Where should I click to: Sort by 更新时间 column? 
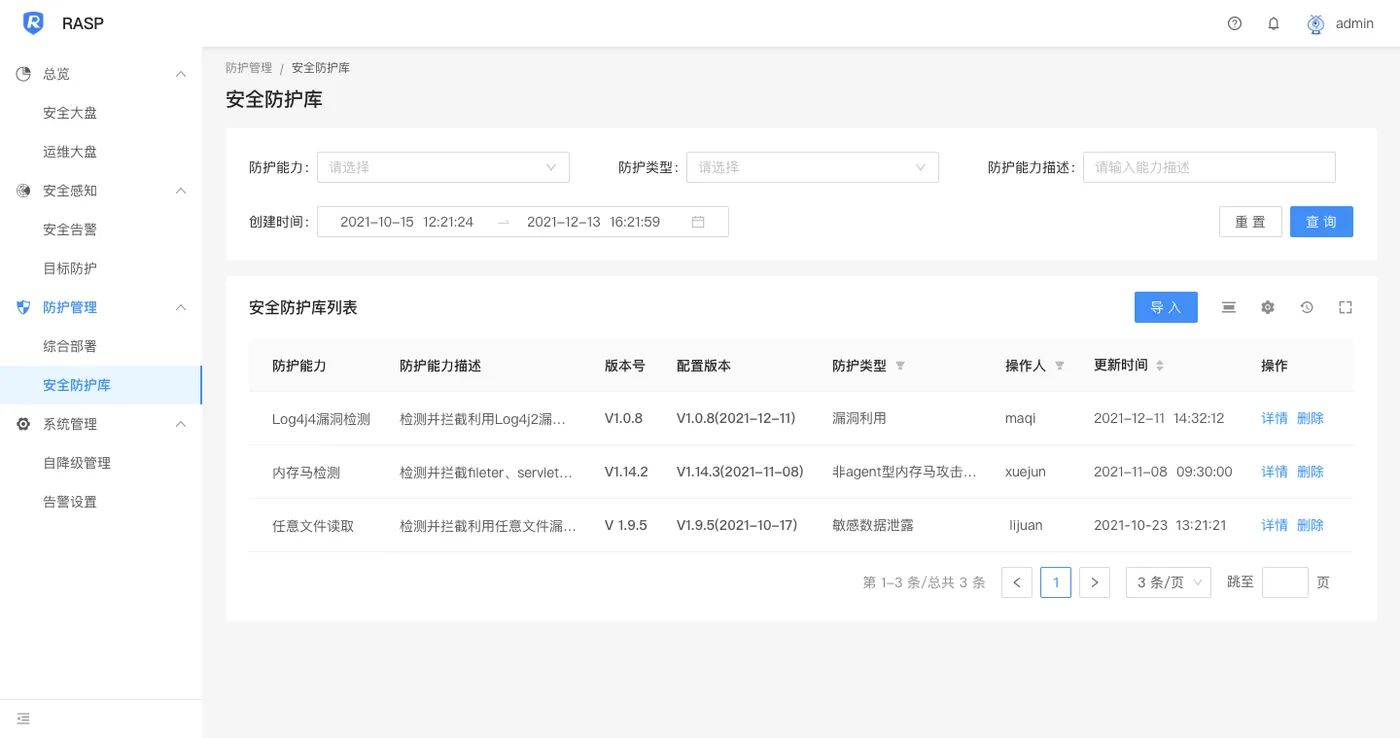coord(1160,366)
